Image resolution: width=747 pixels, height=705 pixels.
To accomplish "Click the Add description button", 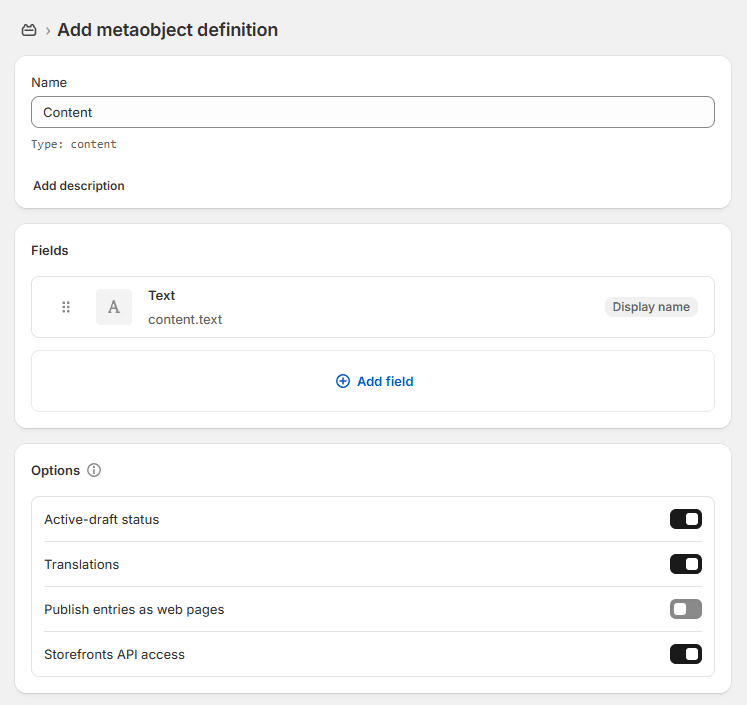I will point(79,186).
